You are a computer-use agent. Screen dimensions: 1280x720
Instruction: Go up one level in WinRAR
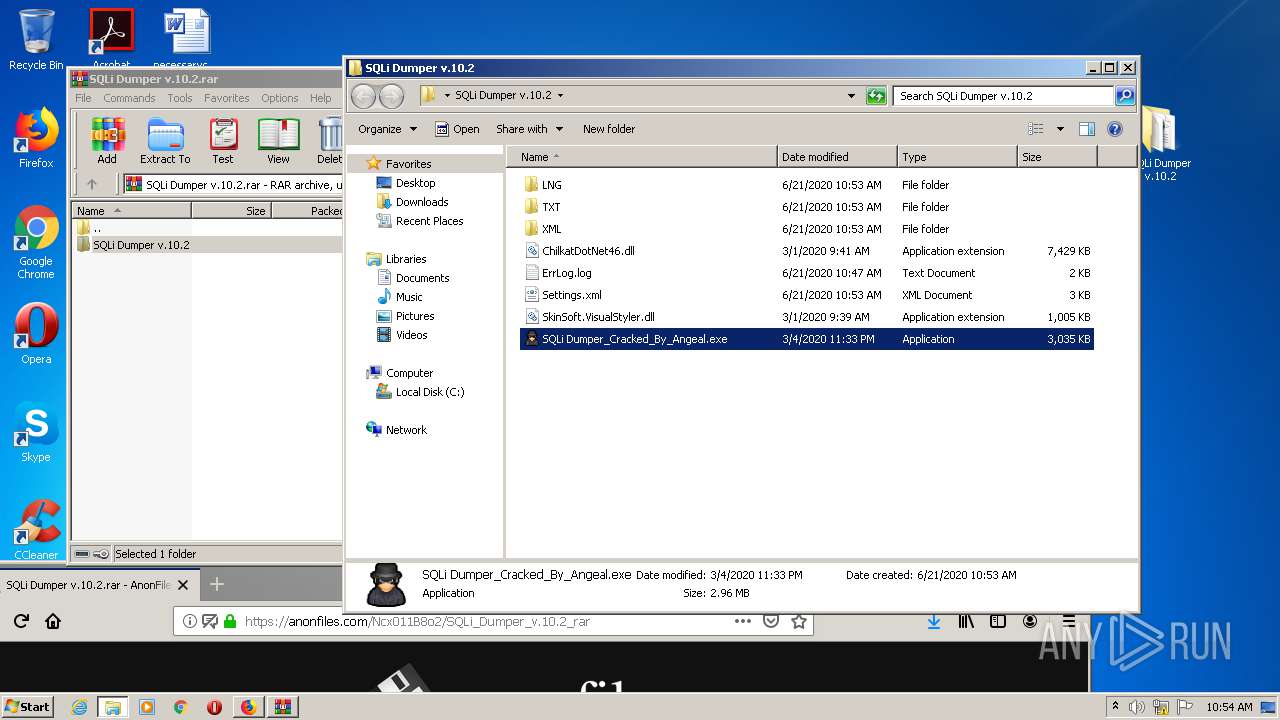pyautogui.click(x=92, y=184)
